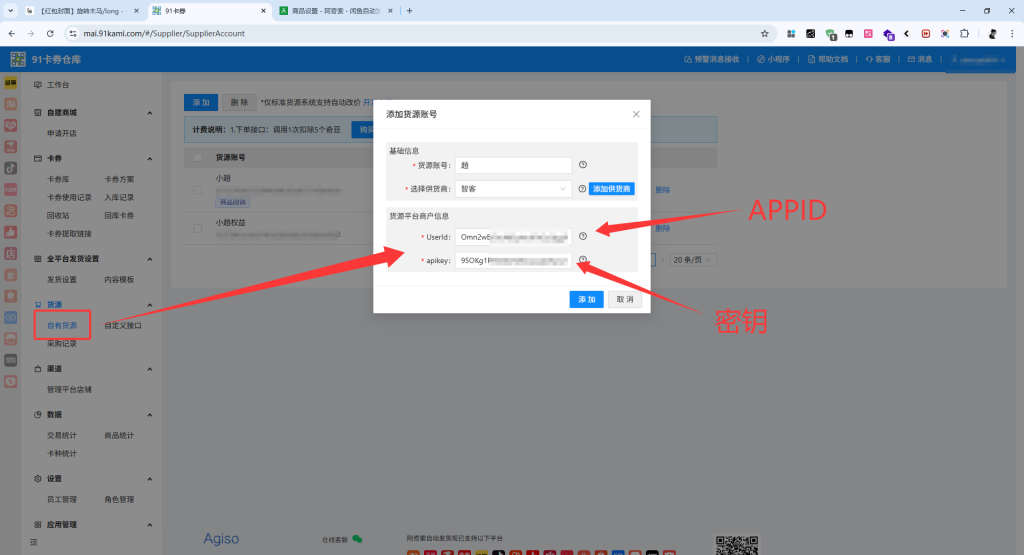Open the browser profile avatar

tap(992, 33)
